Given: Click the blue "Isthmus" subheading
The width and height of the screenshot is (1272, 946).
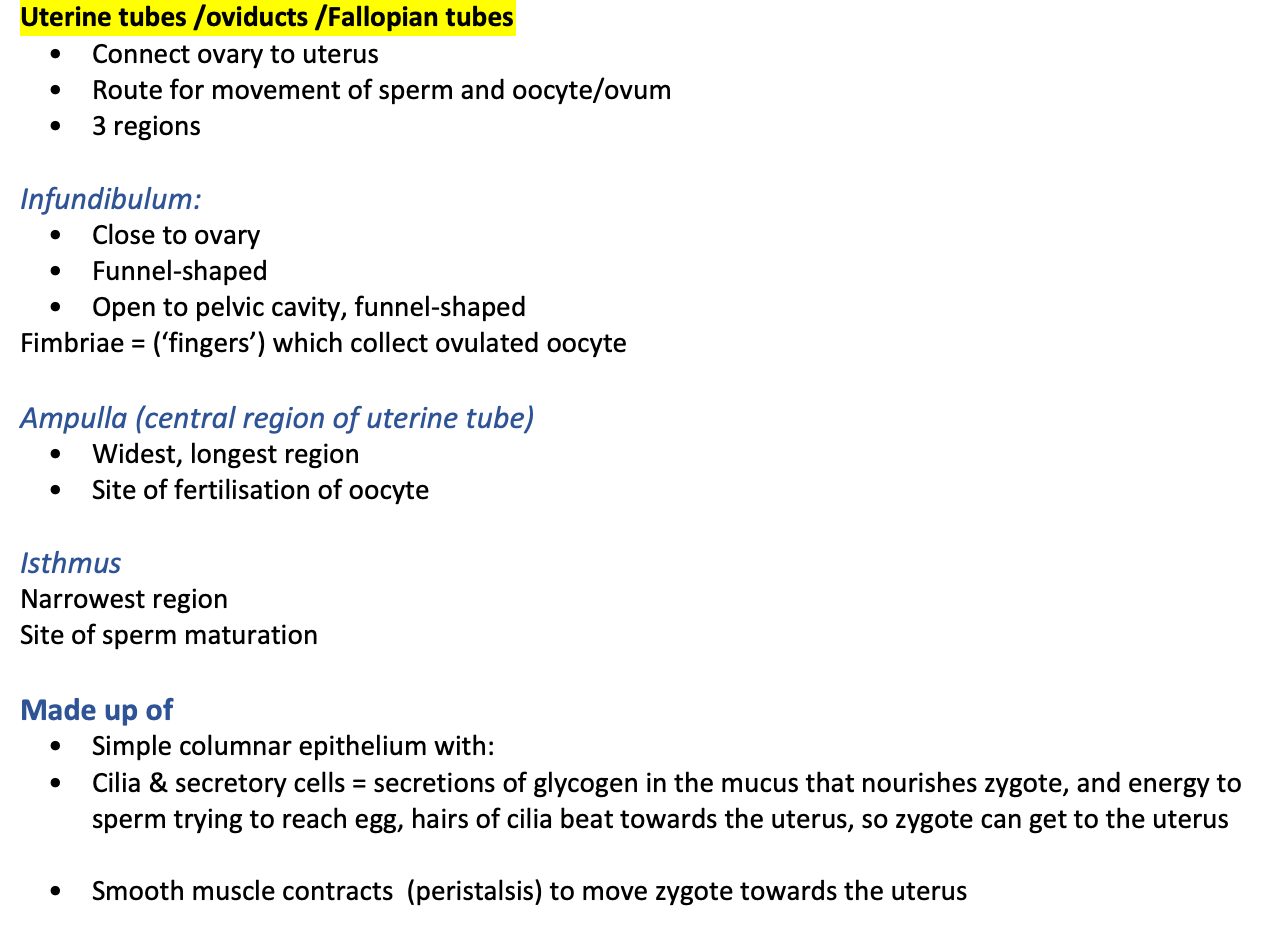Looking at the screenshot, I should click(x=70, y=563).
